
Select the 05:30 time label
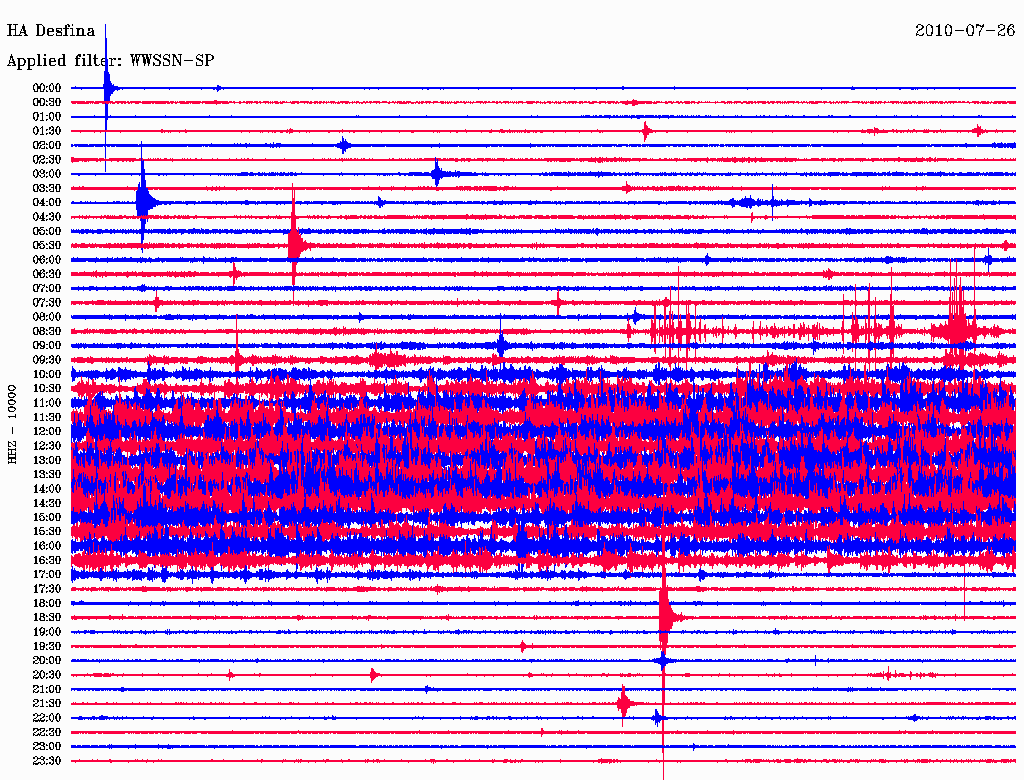(47, 246)
